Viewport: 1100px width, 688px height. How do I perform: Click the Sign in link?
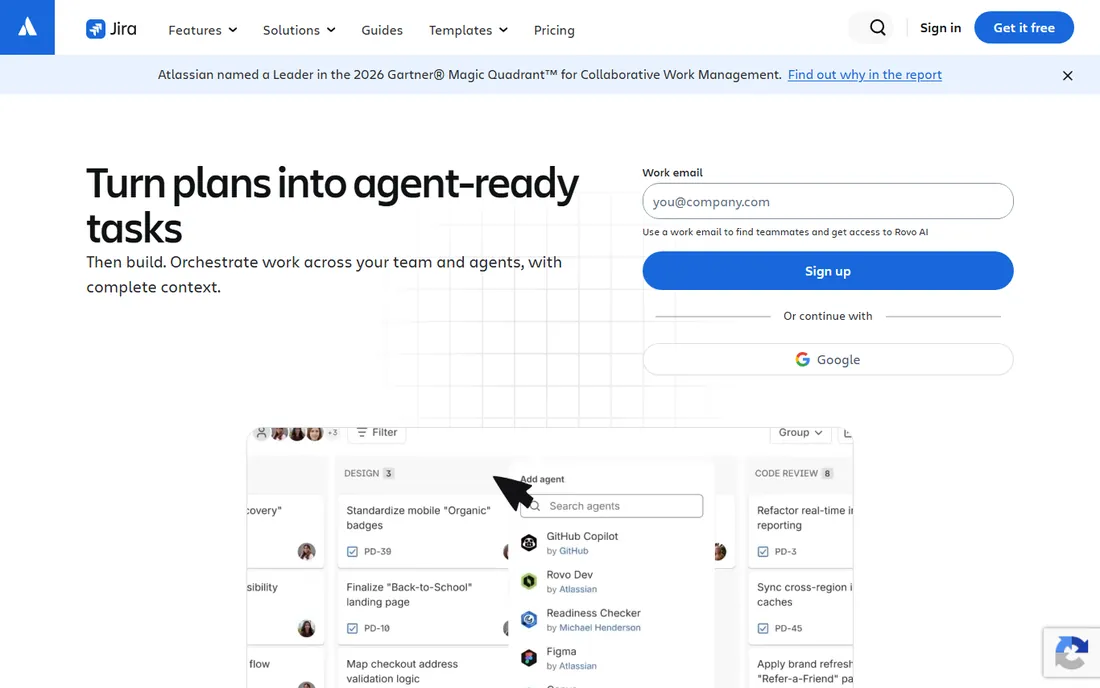pyautogui.click(x=940, y=27)
